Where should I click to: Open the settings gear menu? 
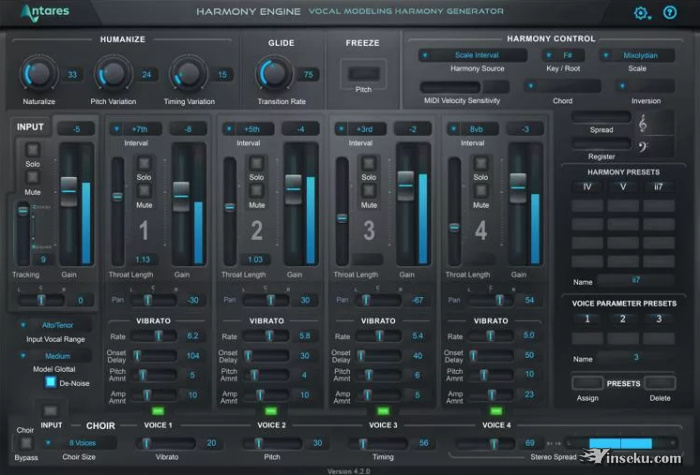point(642,13)
